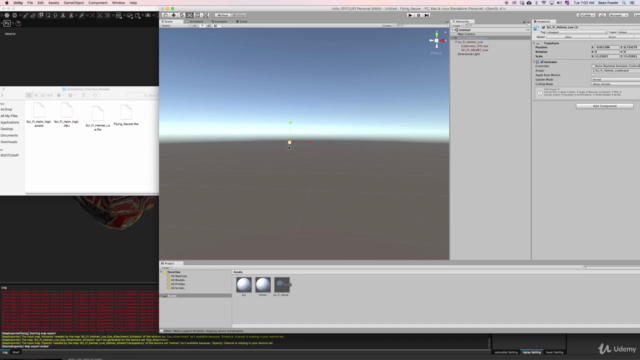Click the Apple menu icon
This screenshot has height=360, width=640.
(x=7, y=3)
